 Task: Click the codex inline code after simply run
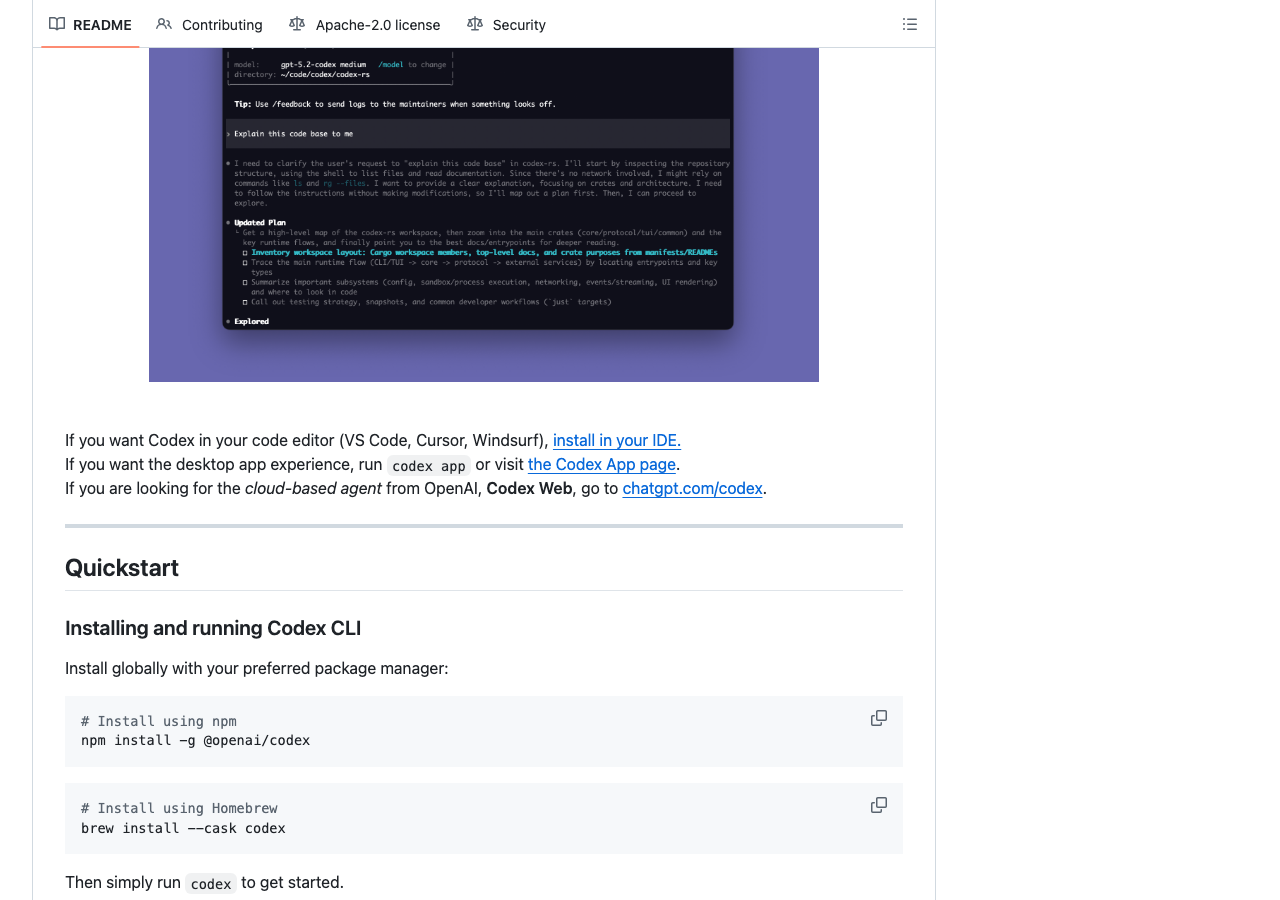(x=210, y=883)
